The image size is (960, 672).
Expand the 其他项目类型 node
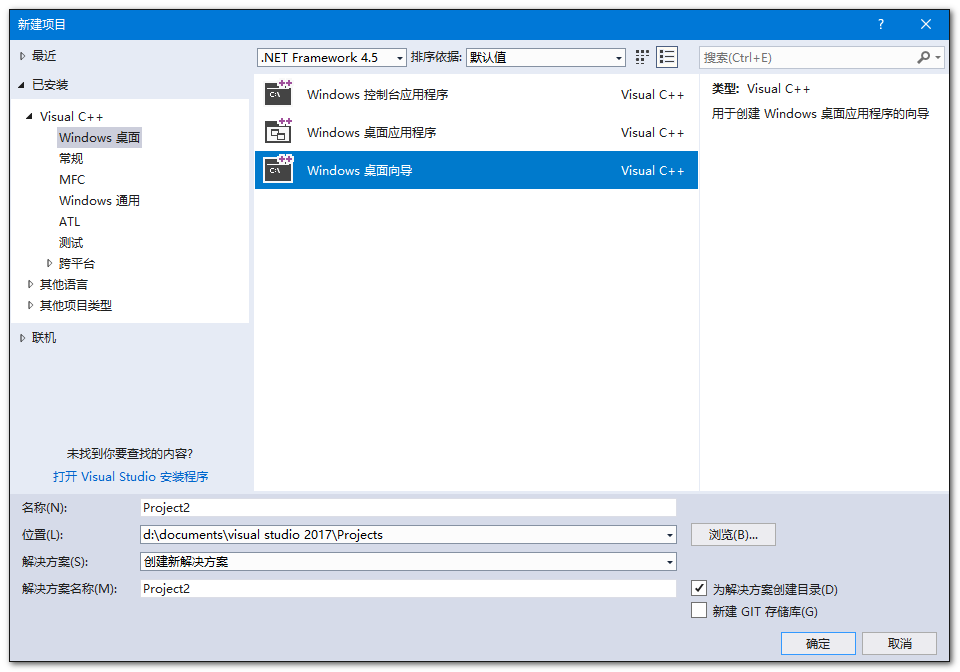coord(30,305)
